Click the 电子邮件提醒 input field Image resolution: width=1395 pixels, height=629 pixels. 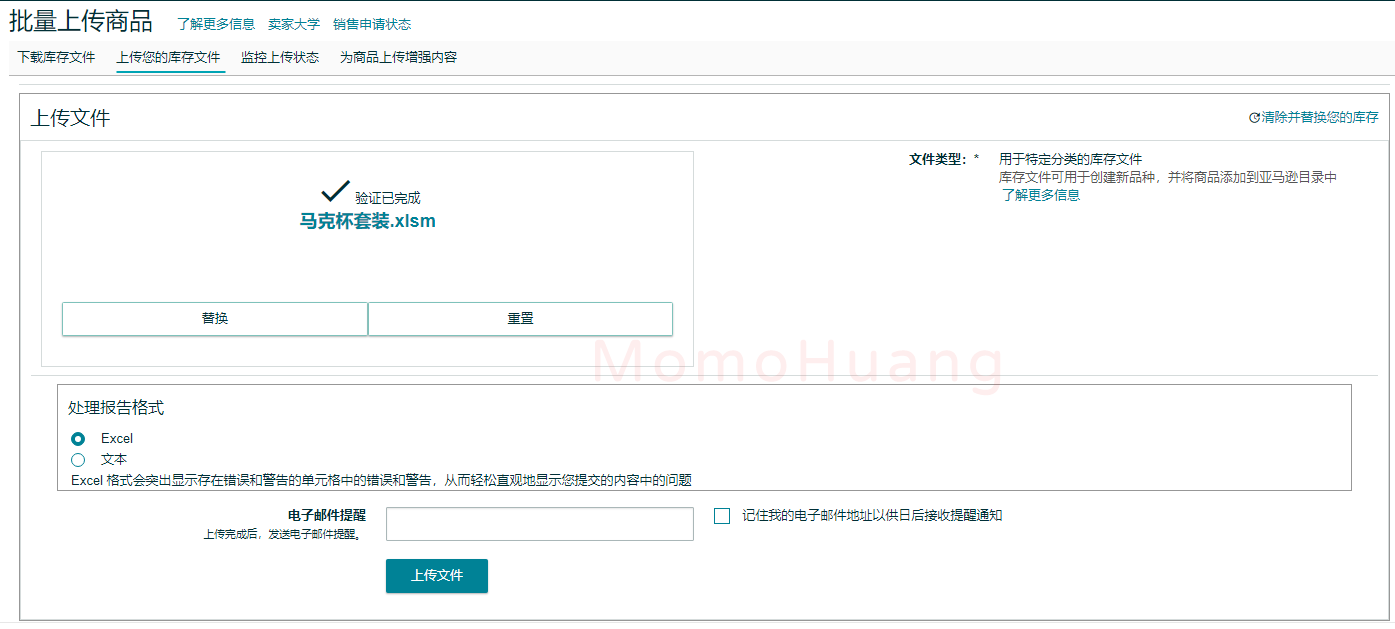539,523
